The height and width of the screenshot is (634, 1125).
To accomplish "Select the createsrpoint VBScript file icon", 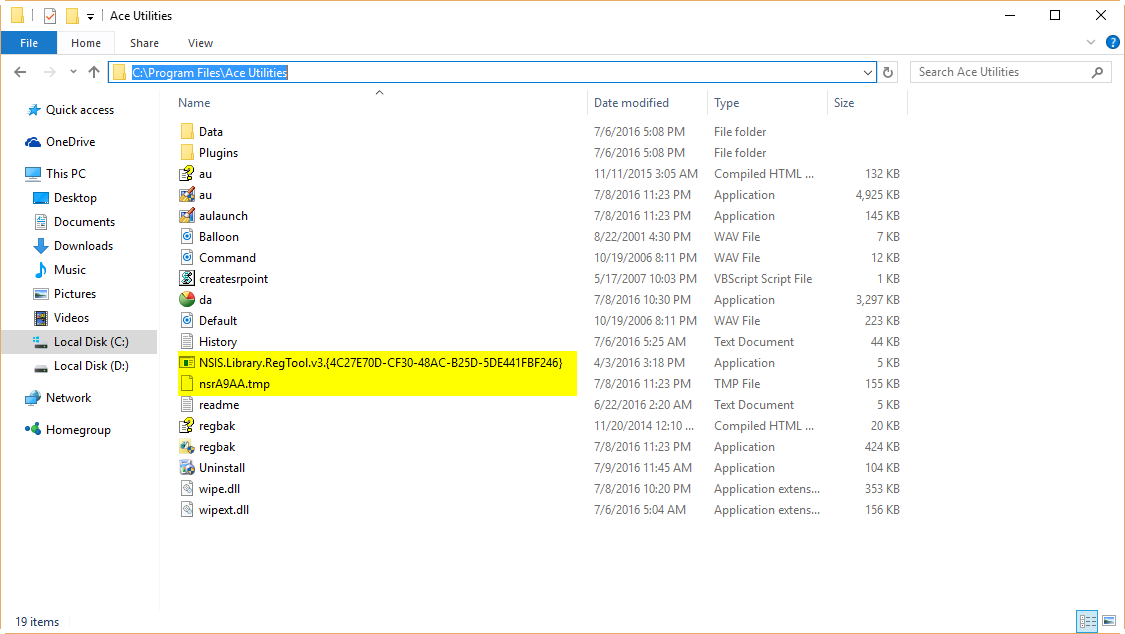I will pos(187,279).
